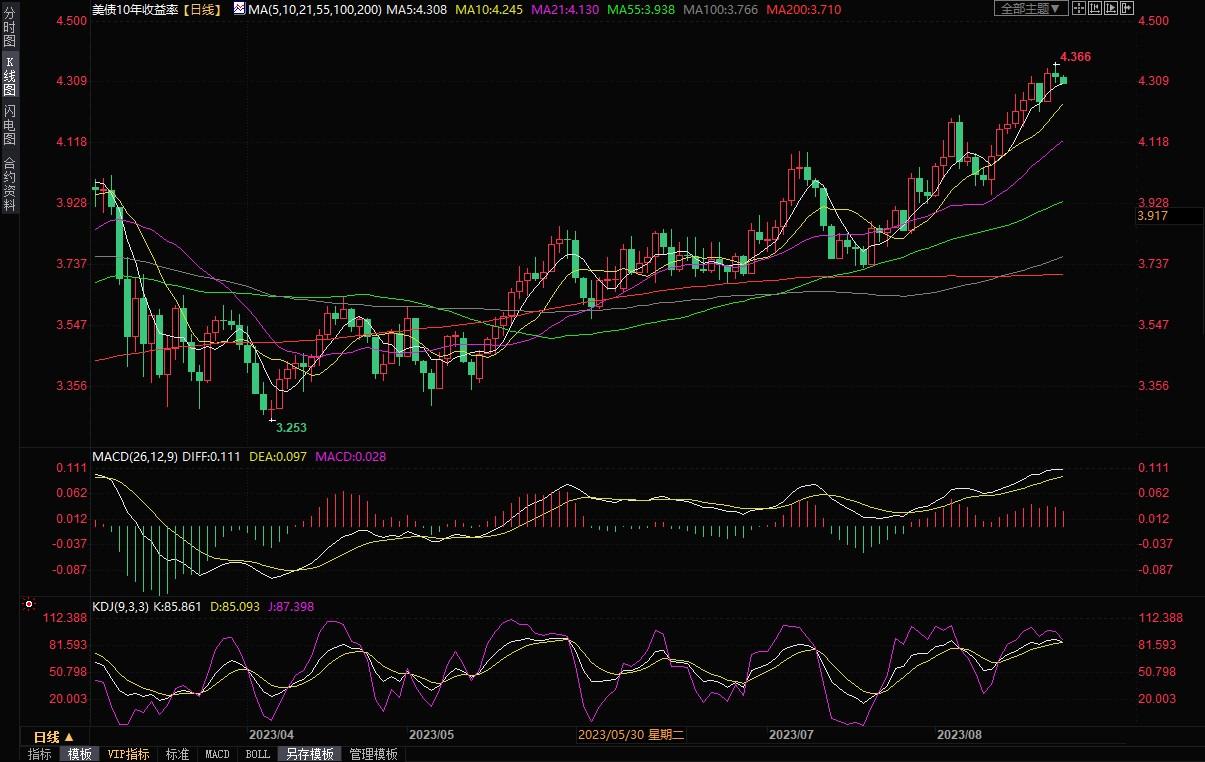
Task: Click the crosshair cursor icon at top right
Action: coord(1078,8)
